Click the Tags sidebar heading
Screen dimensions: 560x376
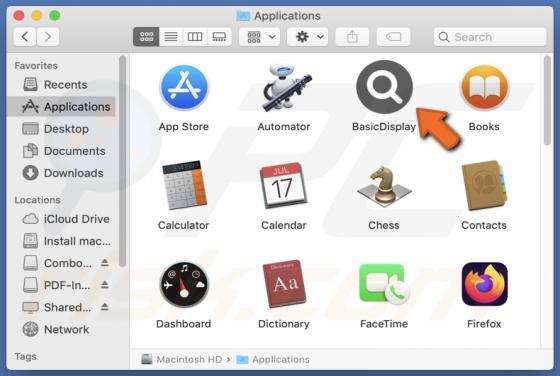(x=25, y=356)
